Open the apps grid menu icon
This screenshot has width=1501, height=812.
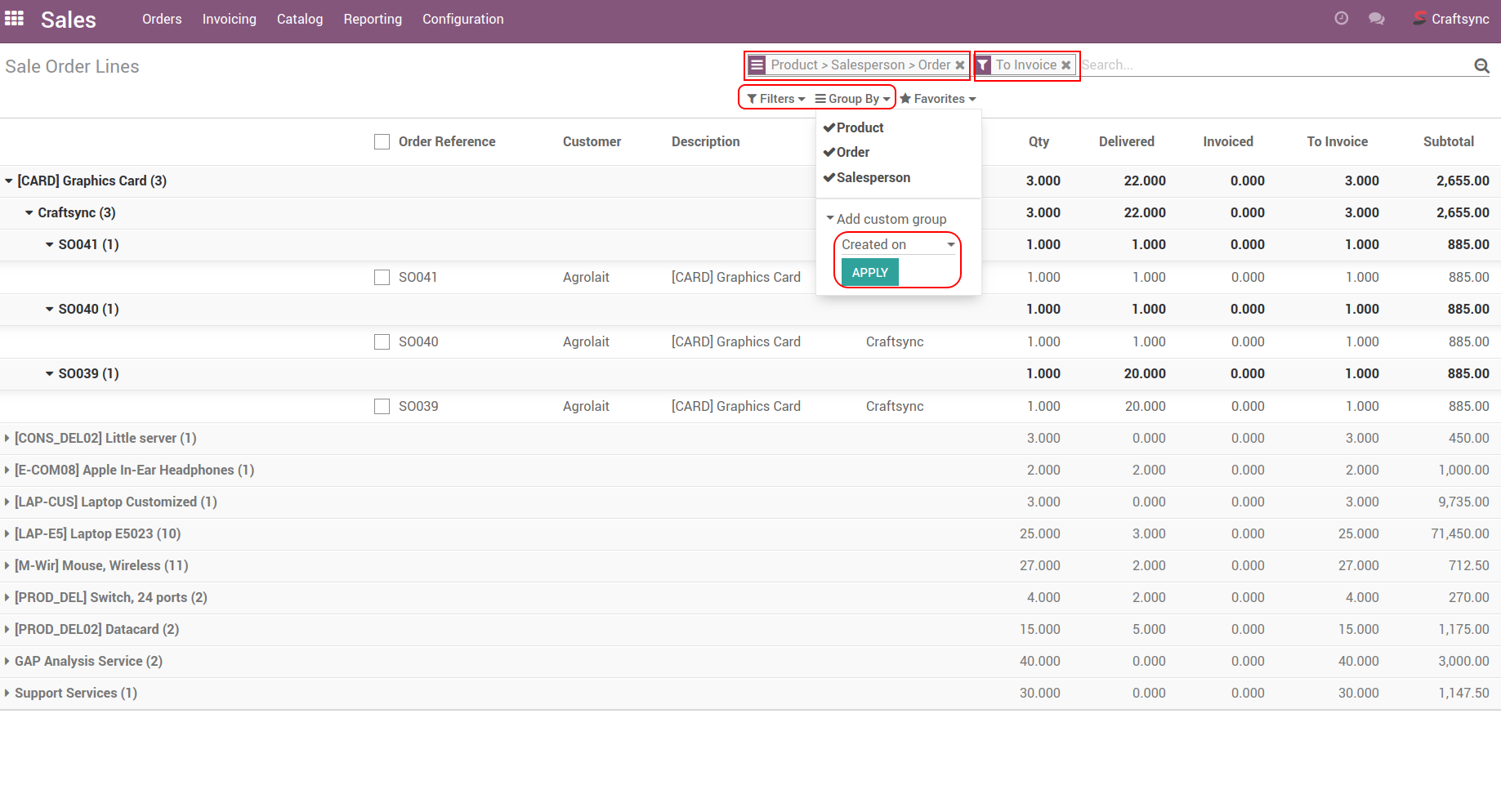15,19
